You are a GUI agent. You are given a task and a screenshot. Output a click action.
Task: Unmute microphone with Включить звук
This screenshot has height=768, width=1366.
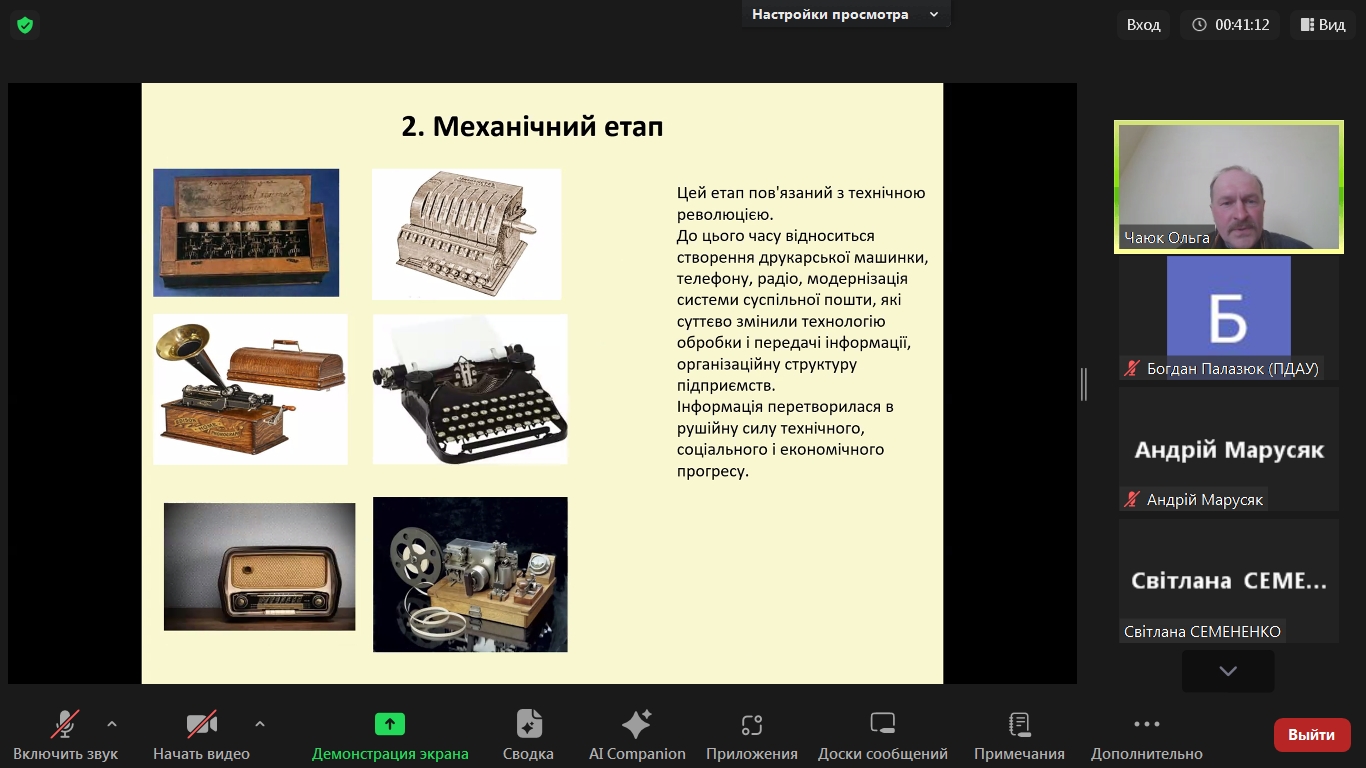click(x=65, y=724)
